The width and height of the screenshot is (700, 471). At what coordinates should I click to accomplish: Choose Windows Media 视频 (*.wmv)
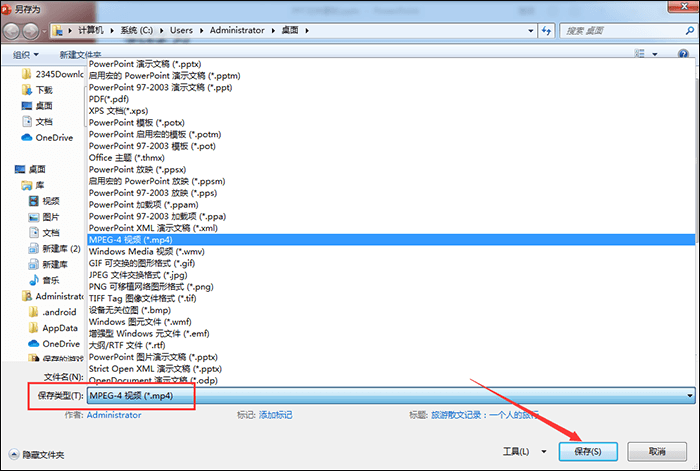(391, 252)
